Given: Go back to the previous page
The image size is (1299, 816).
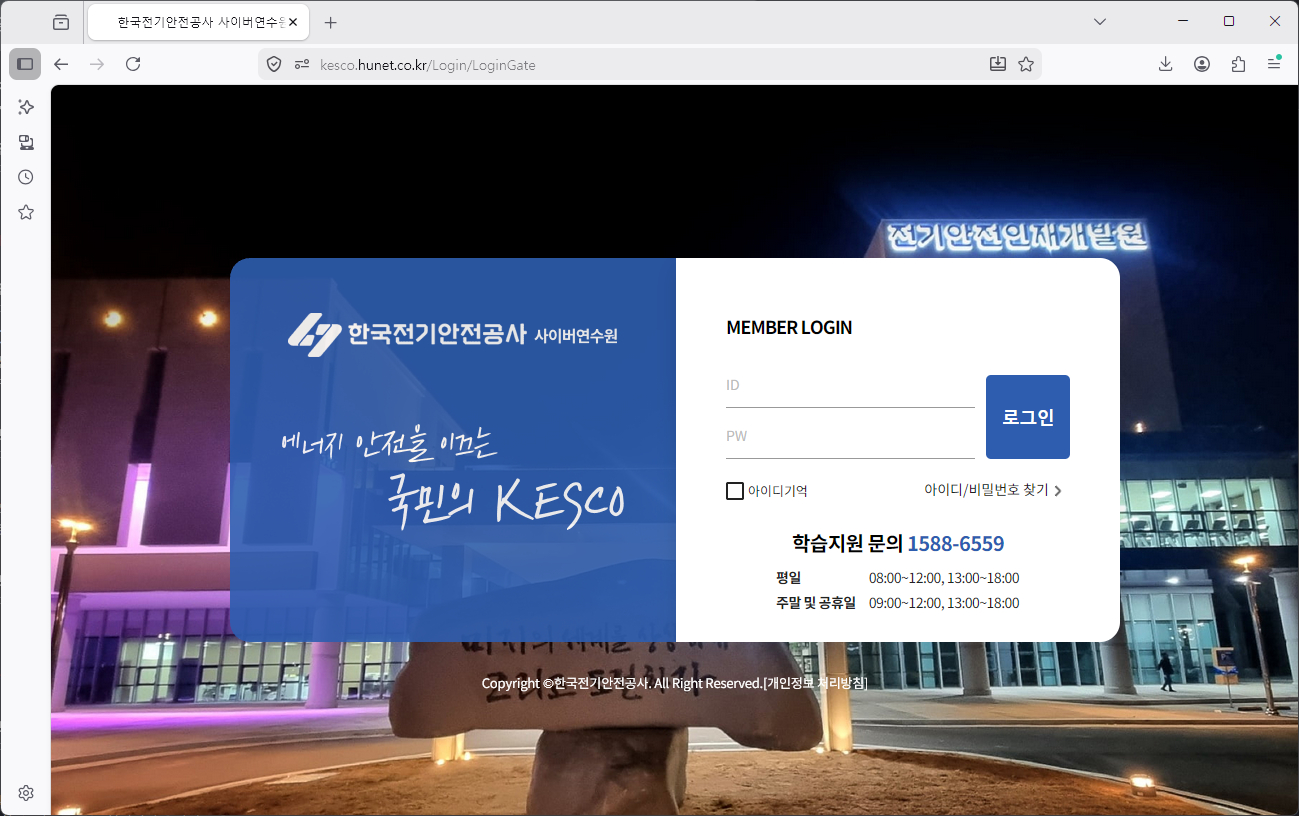Looking at the screenshot, I should 61,64.
